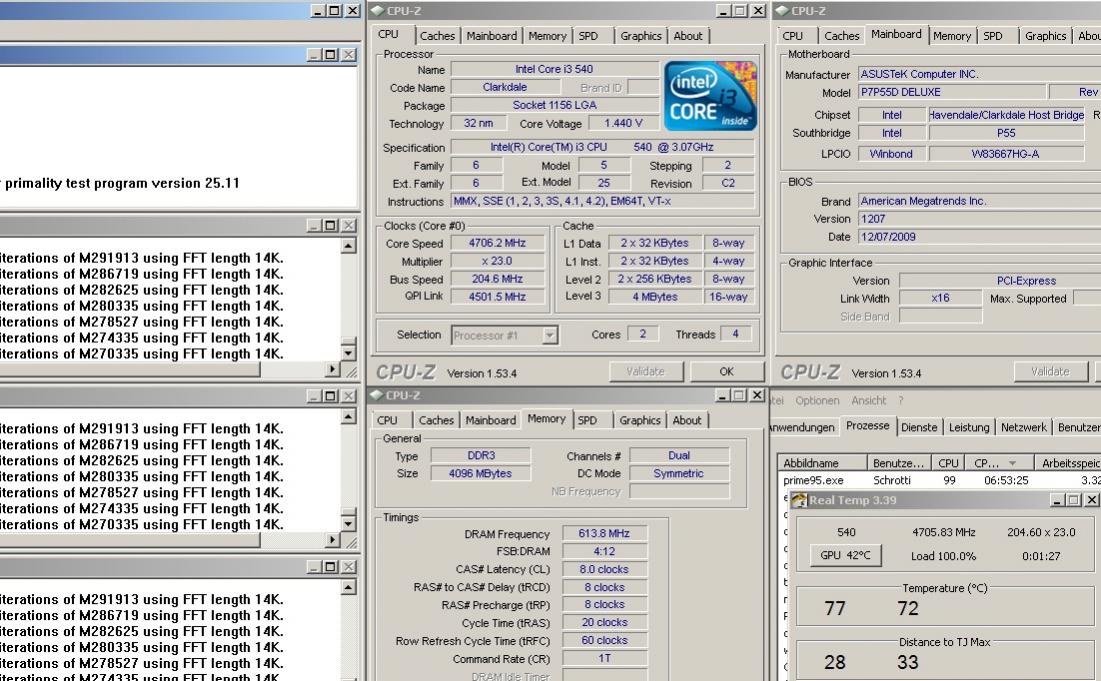Click the Multiplier value x 23.0
Viewport: 1101px width, 681px height.
497,261
